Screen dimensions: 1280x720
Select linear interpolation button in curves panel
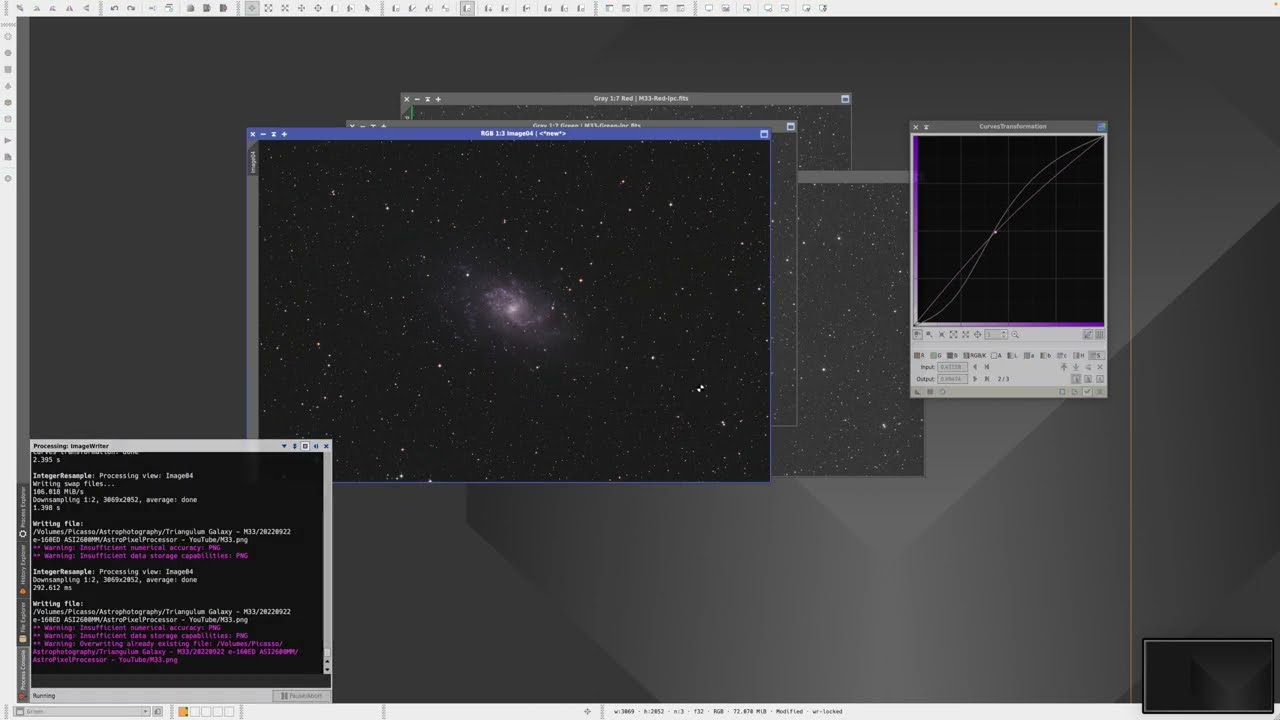(1100, 379)
